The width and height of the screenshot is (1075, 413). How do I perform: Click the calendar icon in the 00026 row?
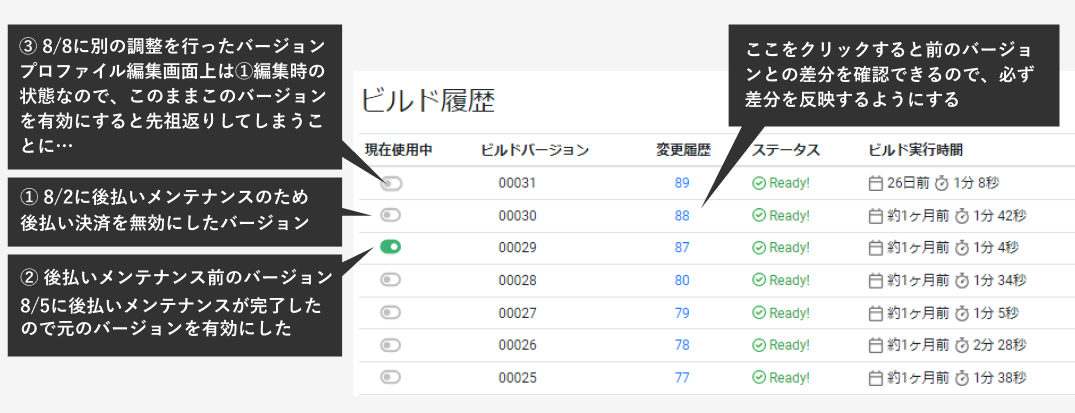click(x=875, y=345)
